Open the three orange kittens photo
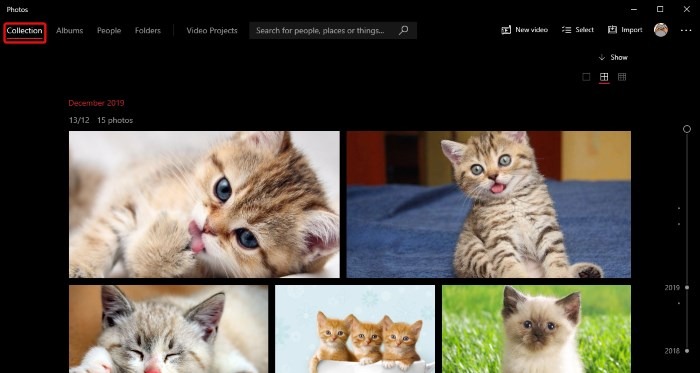The width and height of the screenshot is (700, 373). (x=355, y=329)
